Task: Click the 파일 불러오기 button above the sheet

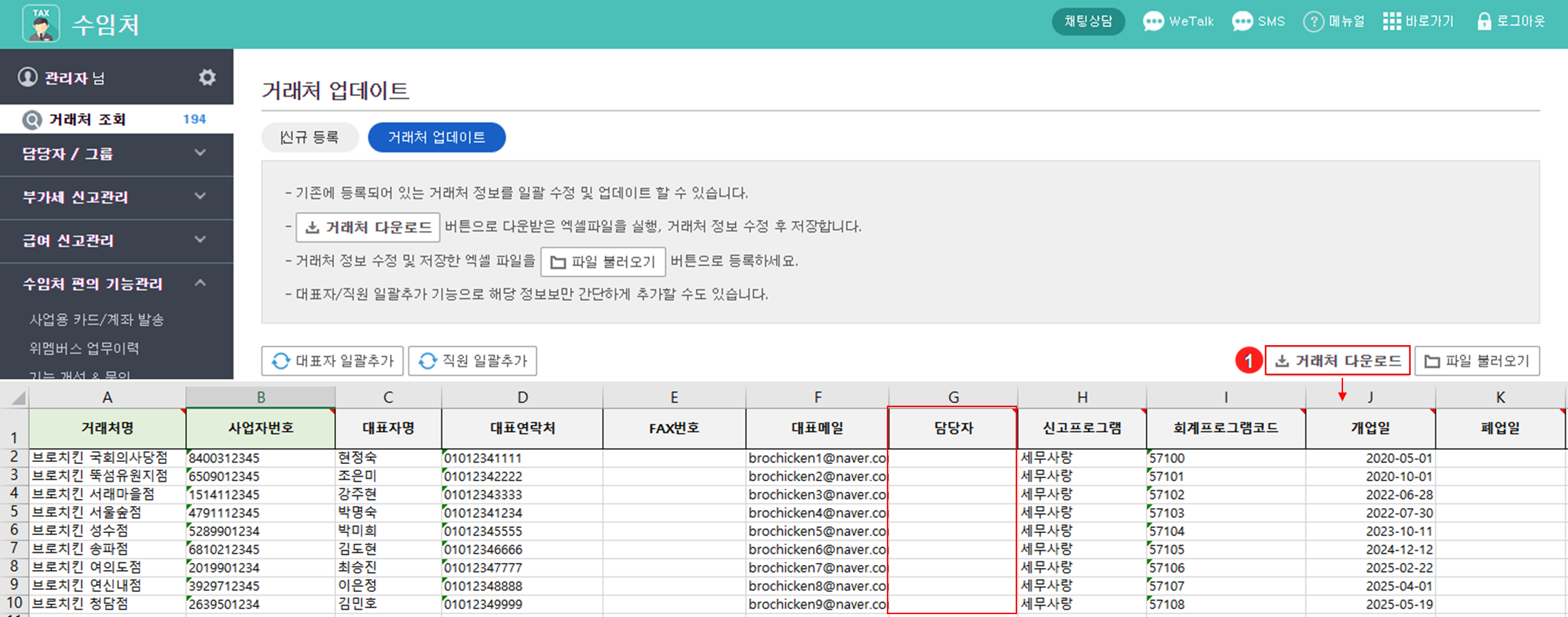Action: click(x=1477, y=361)
